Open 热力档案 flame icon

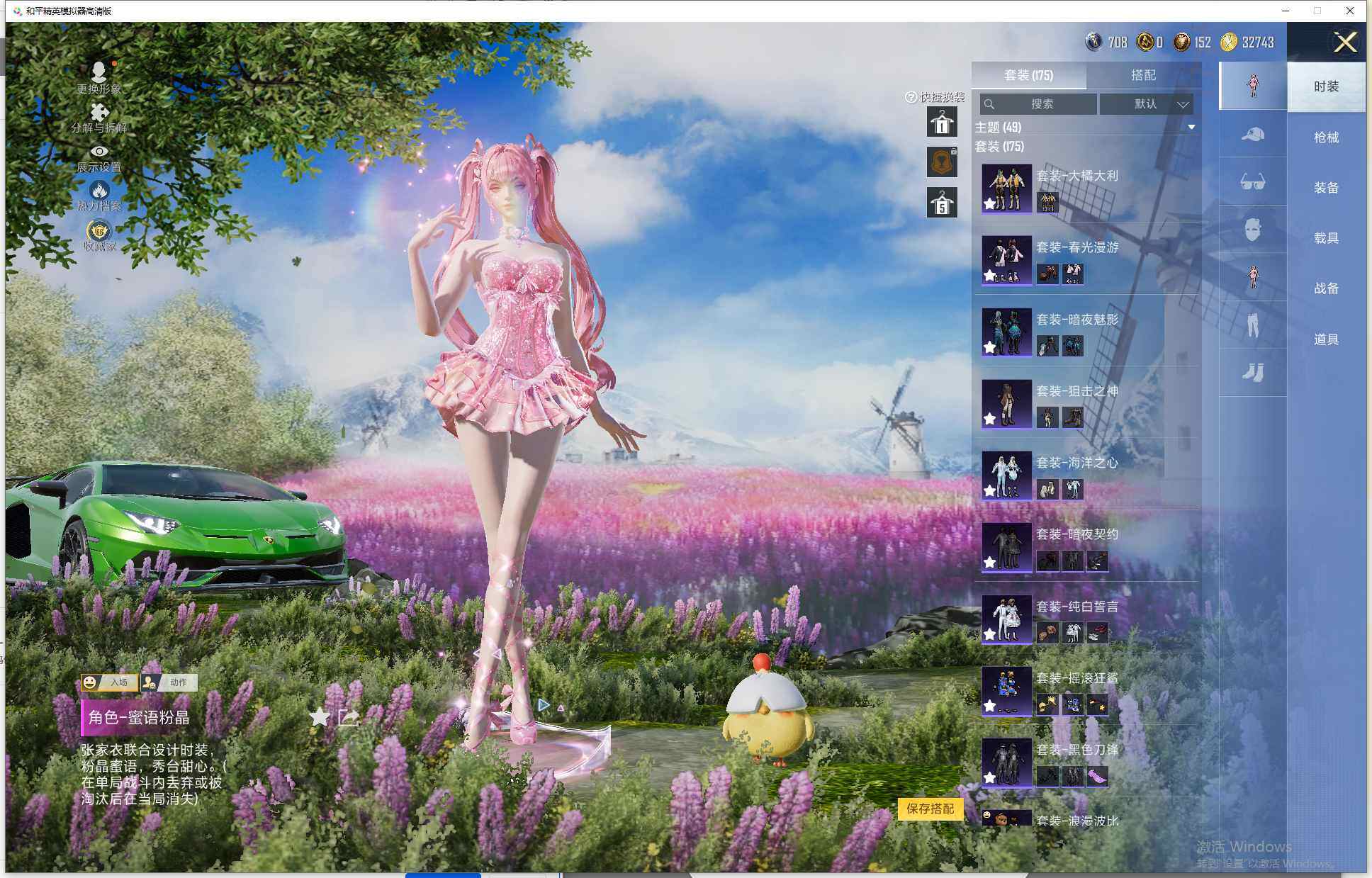[x=99, y=190]
